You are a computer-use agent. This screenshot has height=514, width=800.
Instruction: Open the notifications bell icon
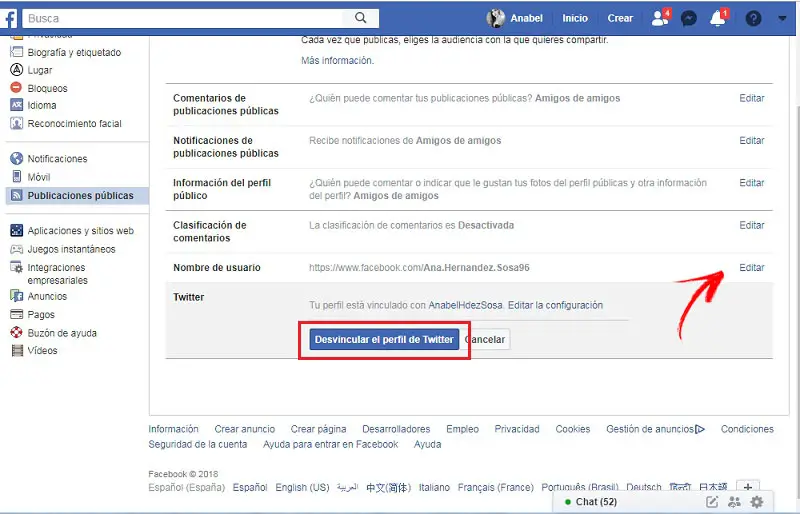coord(718,18)
